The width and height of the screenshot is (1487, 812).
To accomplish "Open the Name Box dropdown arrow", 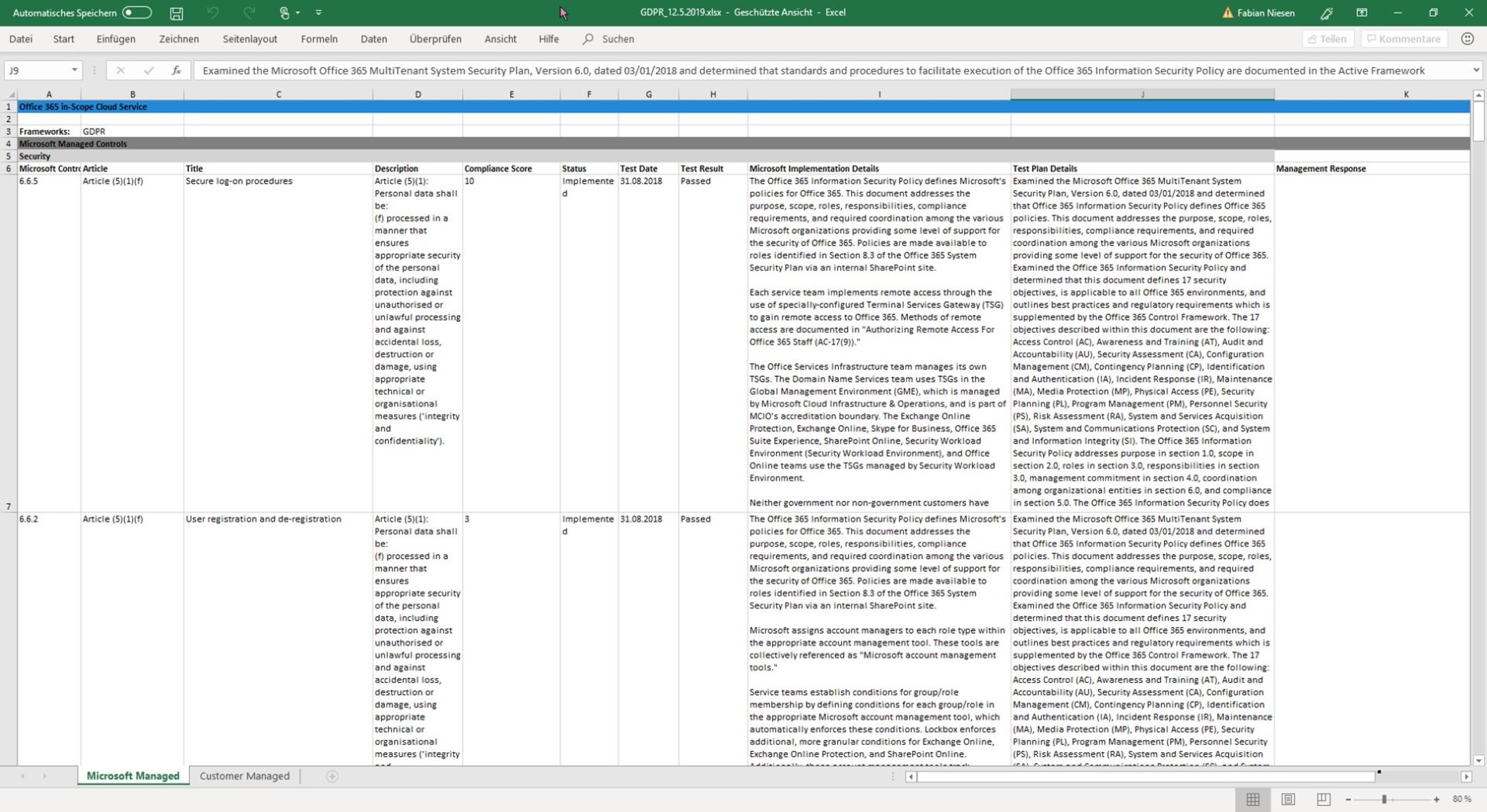I will [74, 70].
